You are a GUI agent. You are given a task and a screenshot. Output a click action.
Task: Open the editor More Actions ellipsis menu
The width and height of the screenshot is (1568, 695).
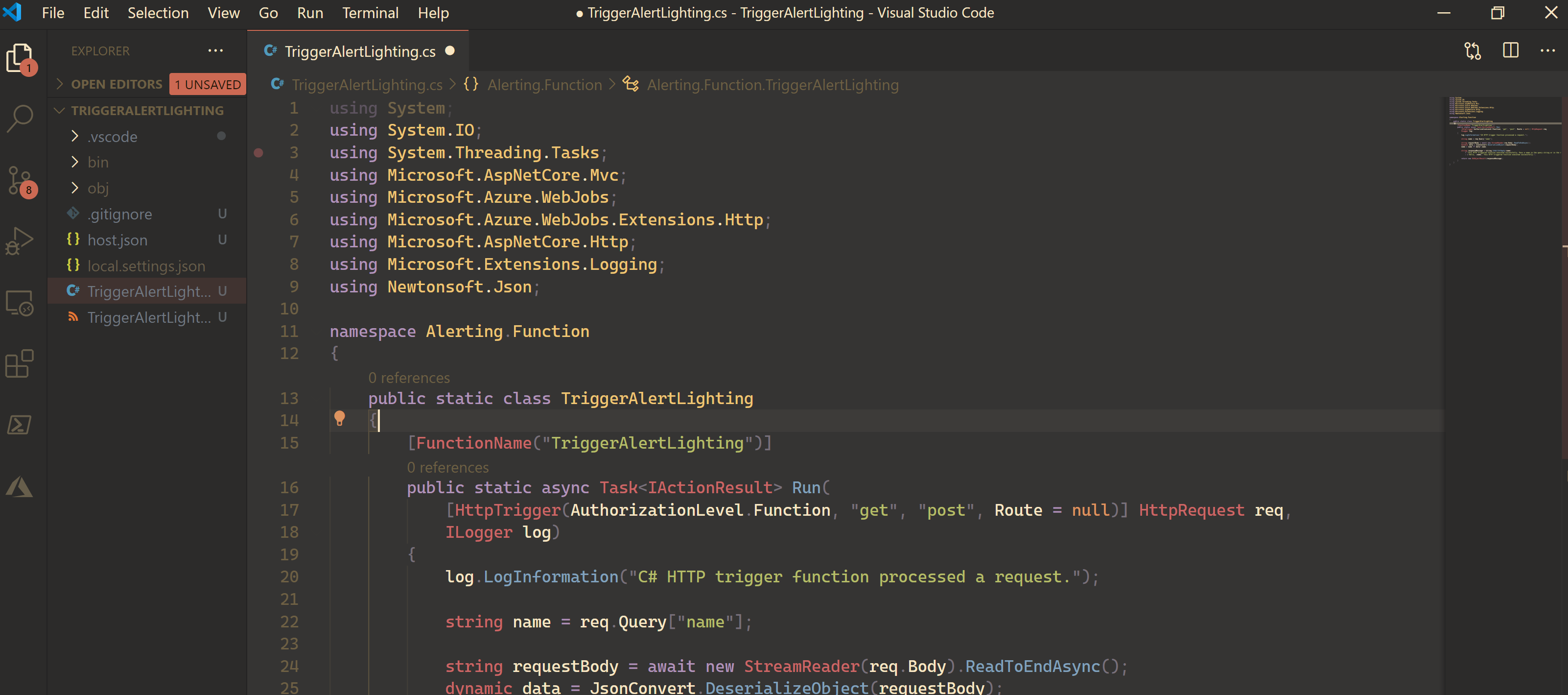tap(1547, 51)
